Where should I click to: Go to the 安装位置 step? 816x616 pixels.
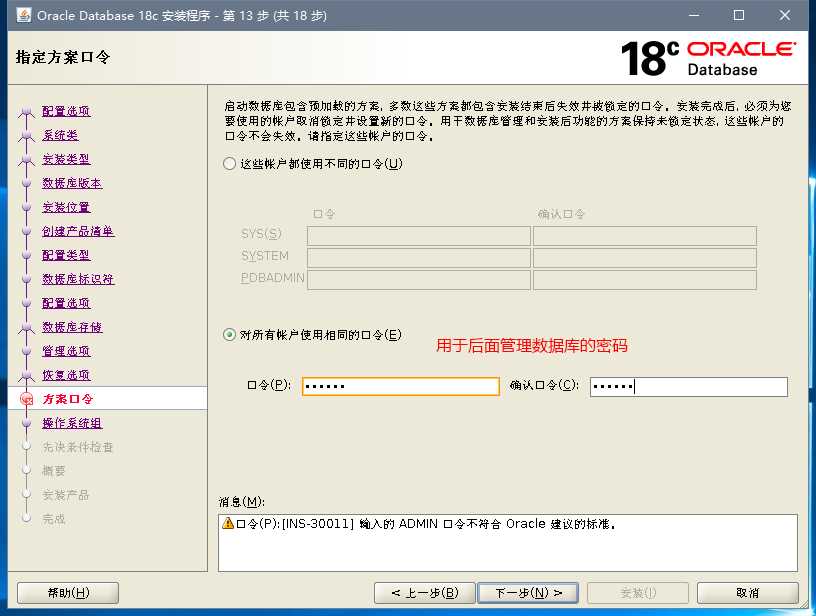point(66,207)
